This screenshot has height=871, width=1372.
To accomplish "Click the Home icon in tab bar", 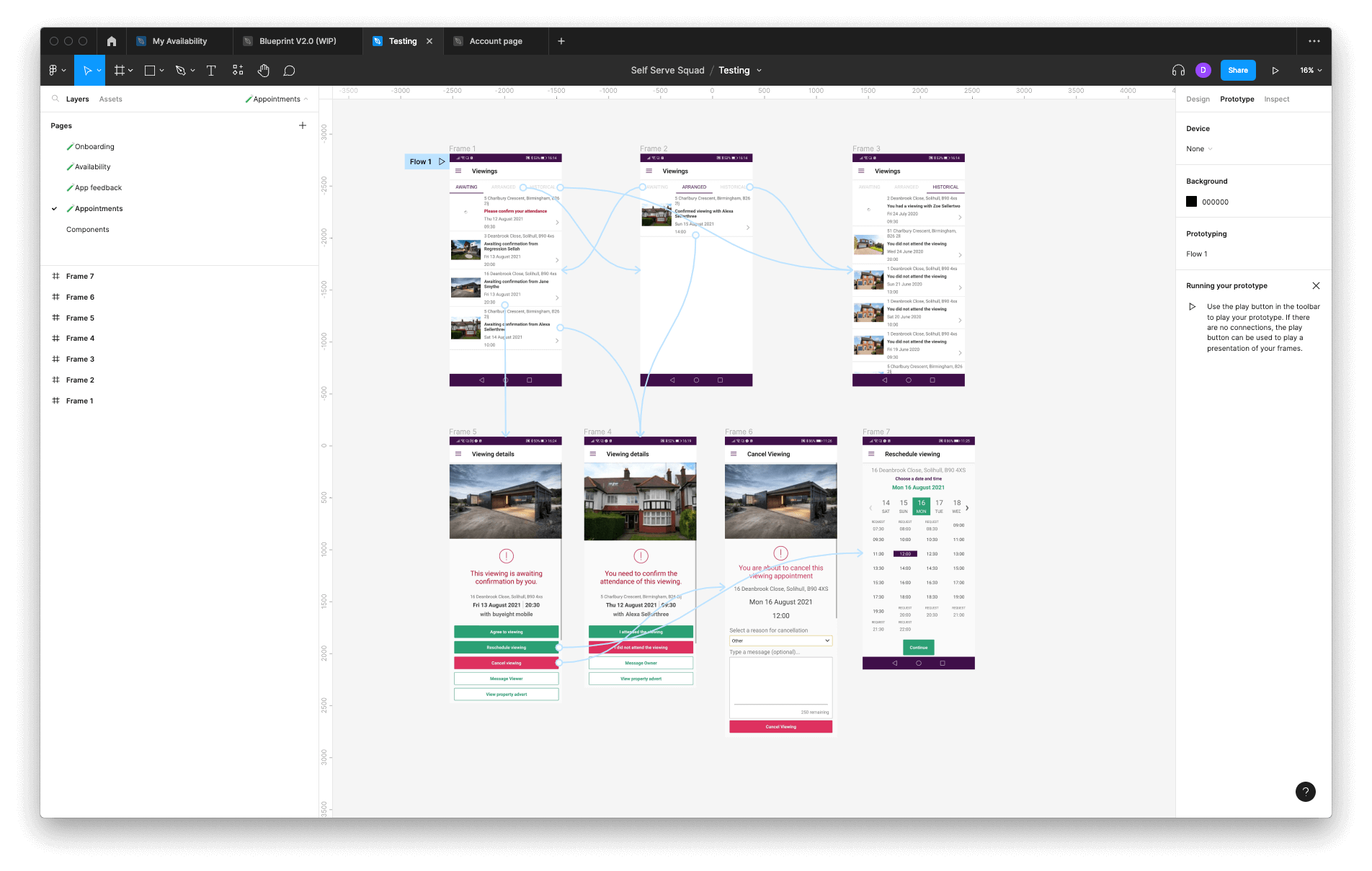I will point(112,41).
